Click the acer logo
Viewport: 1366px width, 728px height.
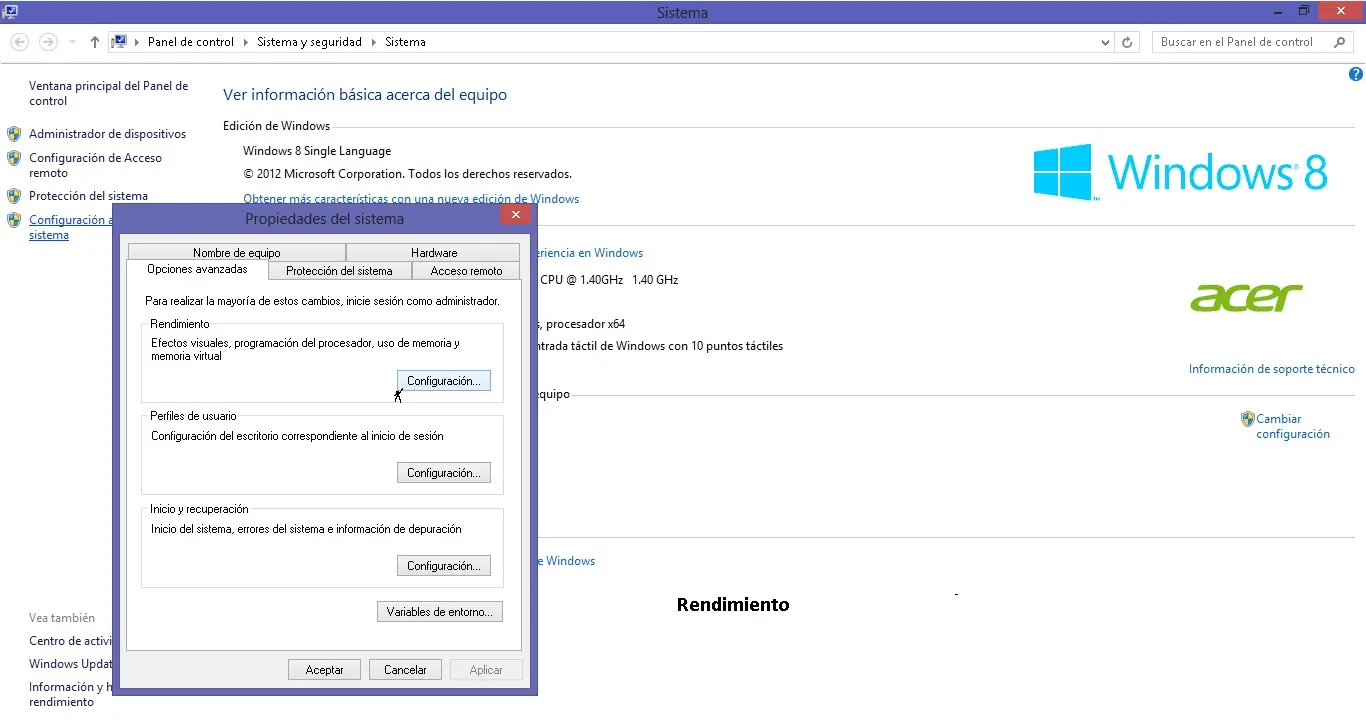[1246, 297]
